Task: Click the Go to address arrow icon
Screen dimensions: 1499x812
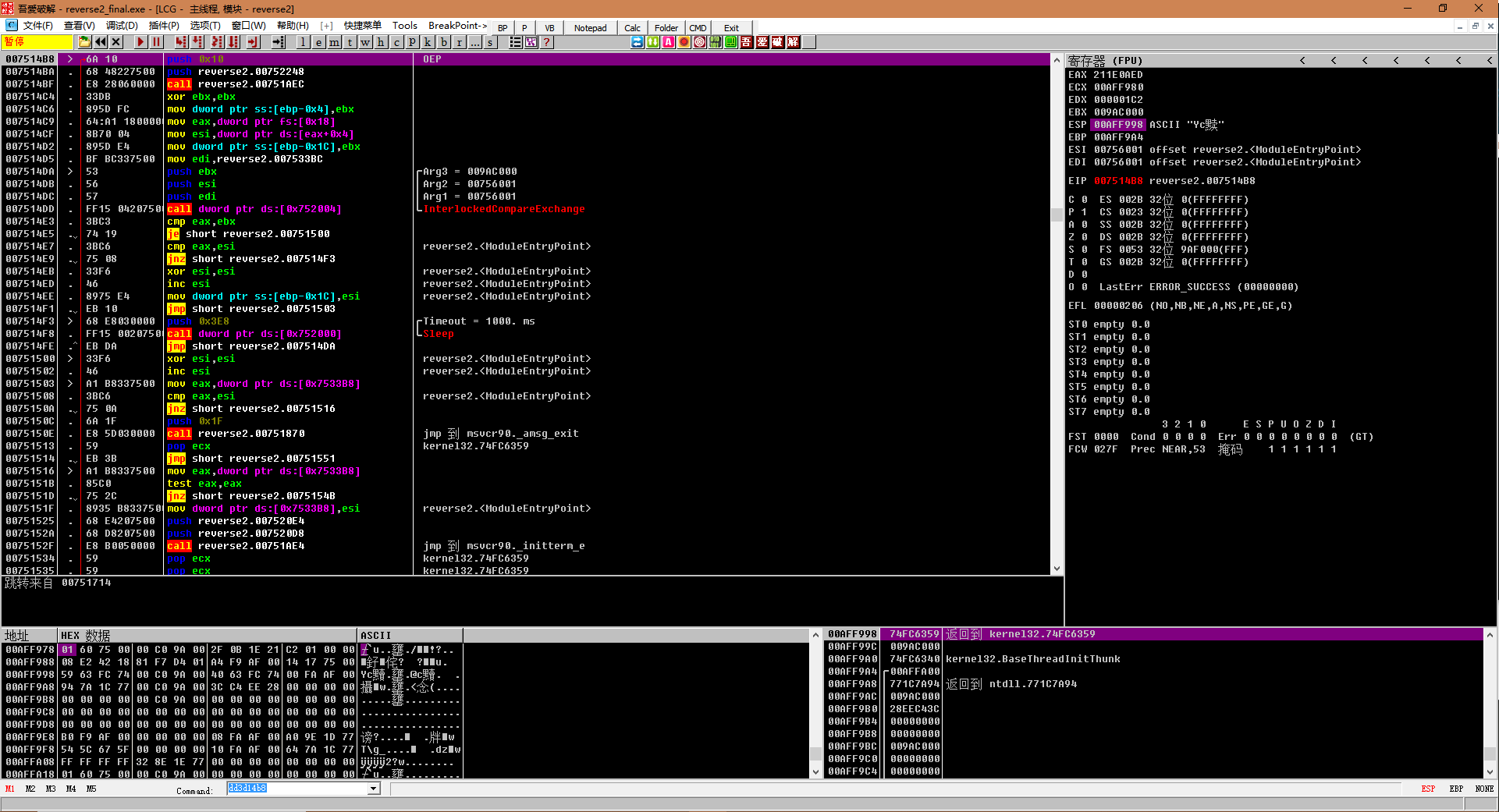Action: pyautogui.click(x=277, y=42)
